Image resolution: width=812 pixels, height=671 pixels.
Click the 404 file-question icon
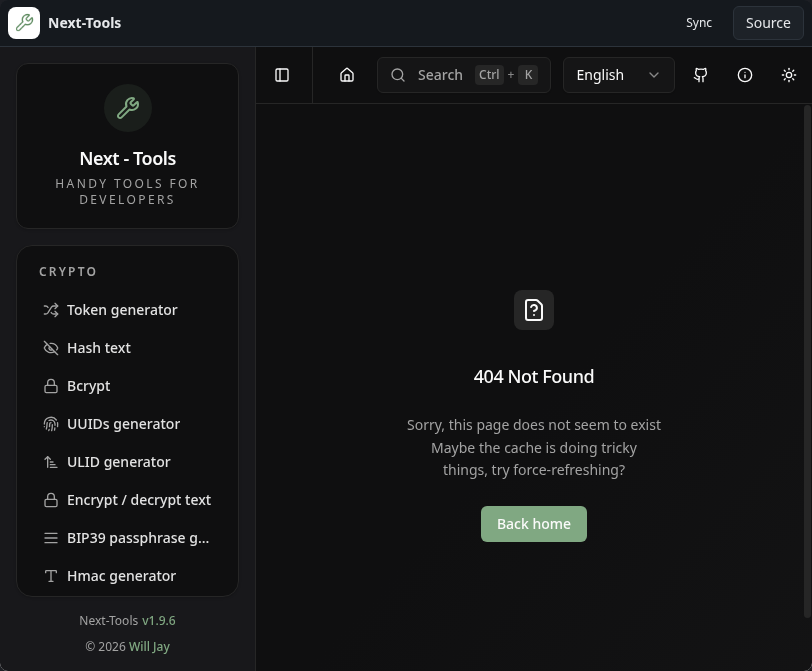(x=533, y=310)
